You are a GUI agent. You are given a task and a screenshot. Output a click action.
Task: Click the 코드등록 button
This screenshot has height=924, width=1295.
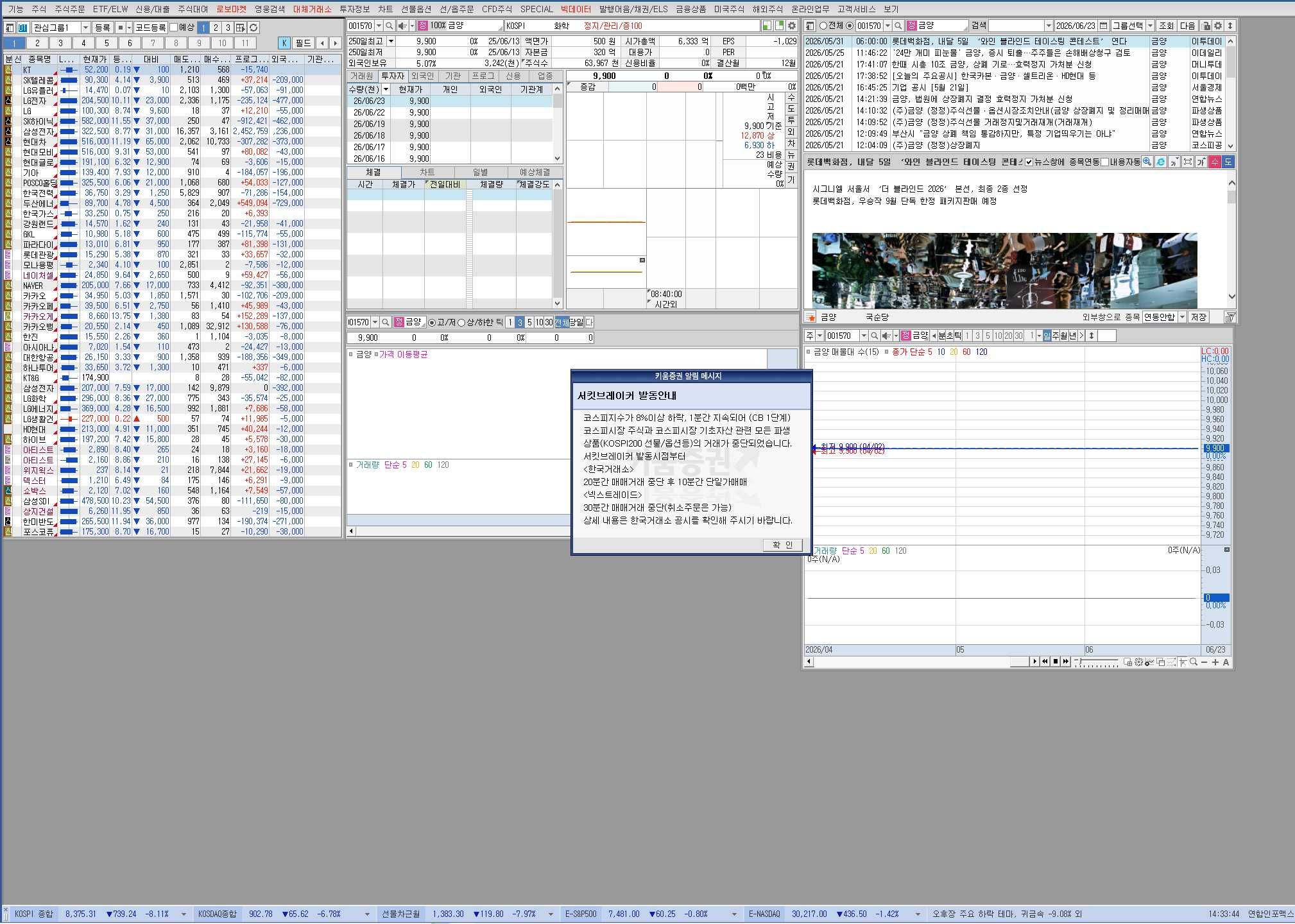[x=151, y=28]
